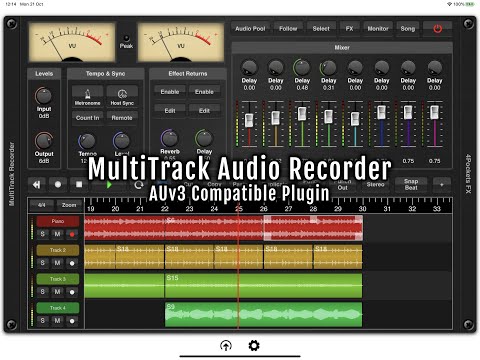
Task: Mute the Piano track
Action: pyautogui.click(x=57, y=234)
